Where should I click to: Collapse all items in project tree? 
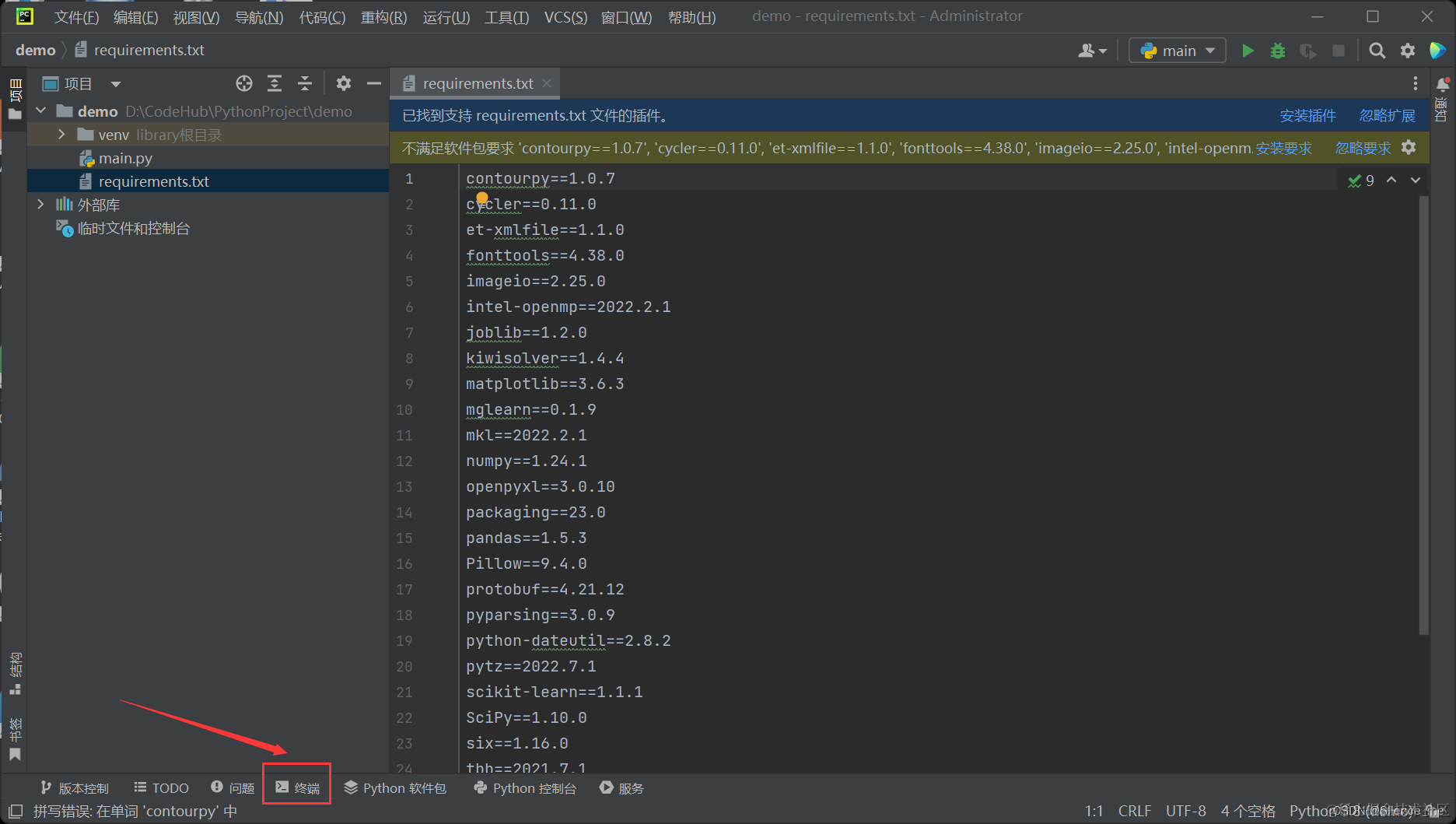pyautogui.click(x=305, y=83)
